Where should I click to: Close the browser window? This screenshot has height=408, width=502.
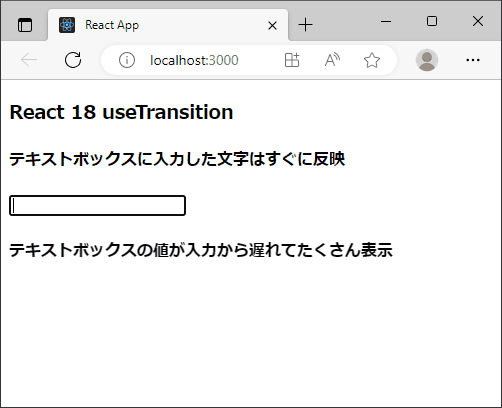478,21
